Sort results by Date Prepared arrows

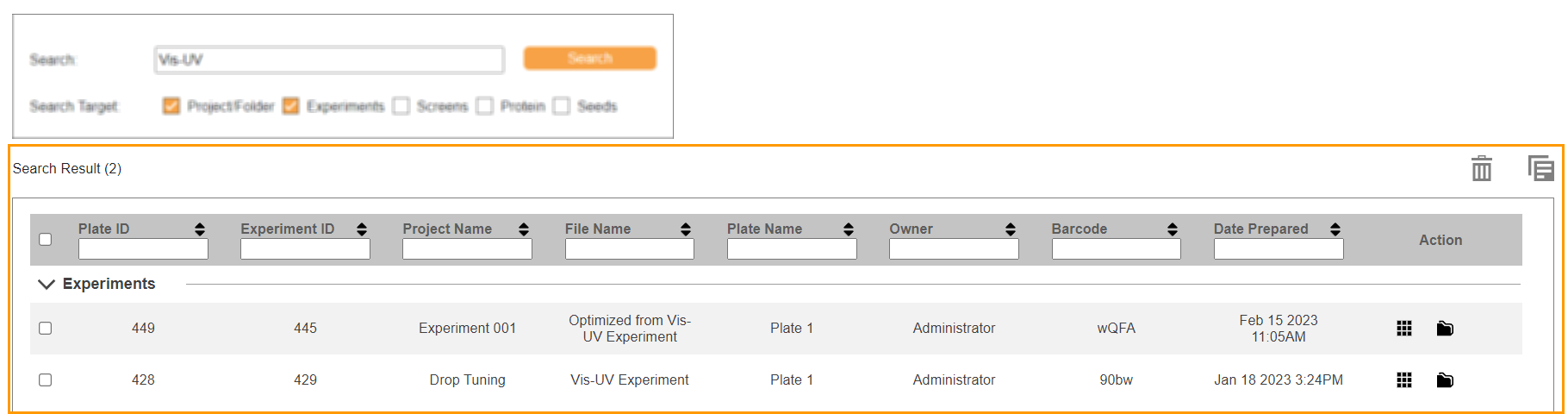pyautogui.click(x=1335, y=229)
